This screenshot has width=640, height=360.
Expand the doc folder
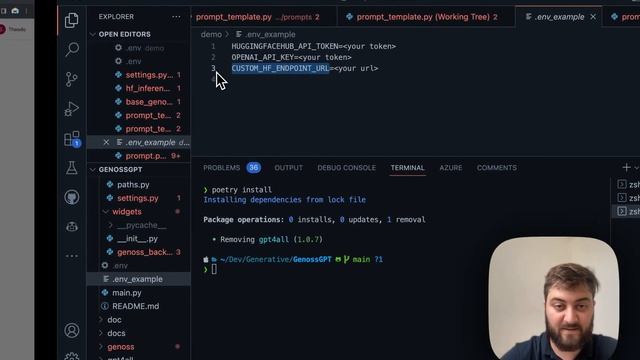coord(101,320)
